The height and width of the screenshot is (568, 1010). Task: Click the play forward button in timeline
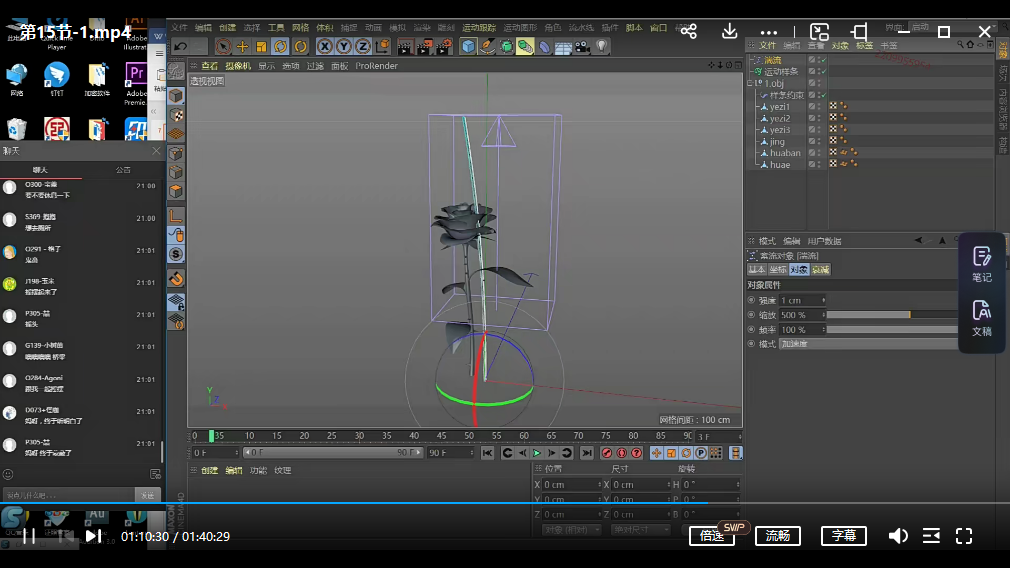[537, 453]
